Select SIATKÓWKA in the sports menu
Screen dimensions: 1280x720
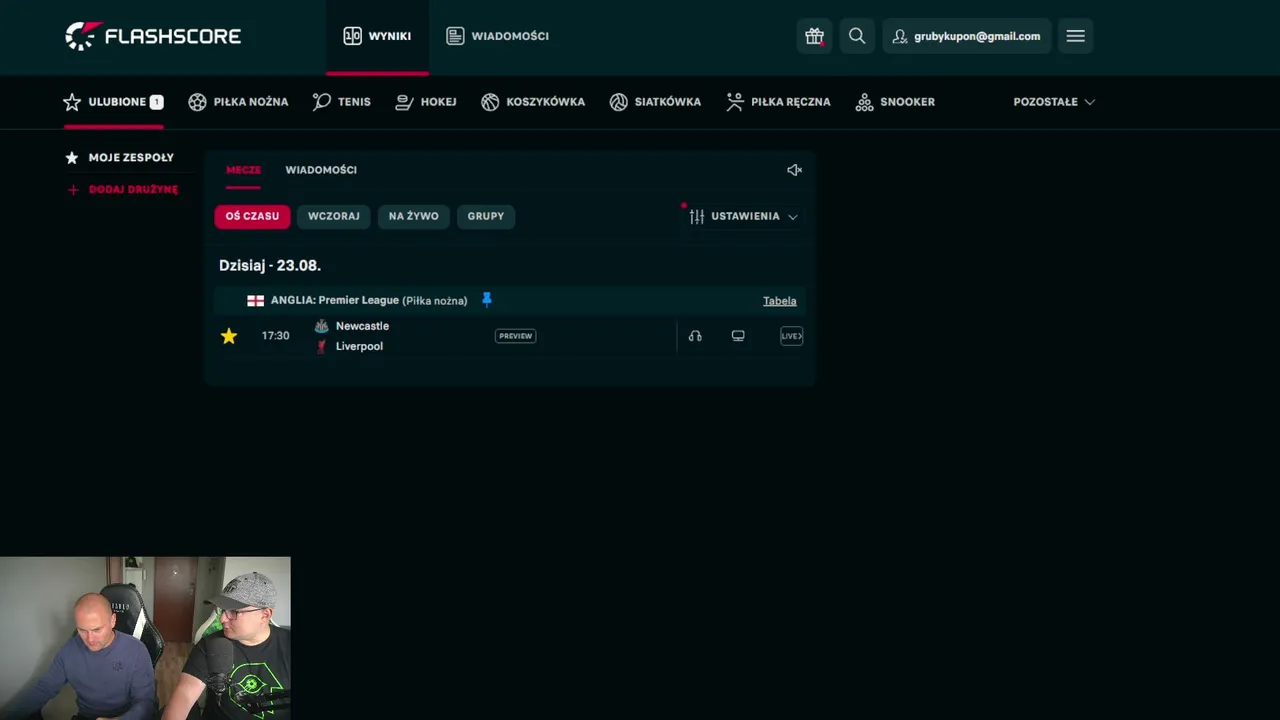coord(655,102)
